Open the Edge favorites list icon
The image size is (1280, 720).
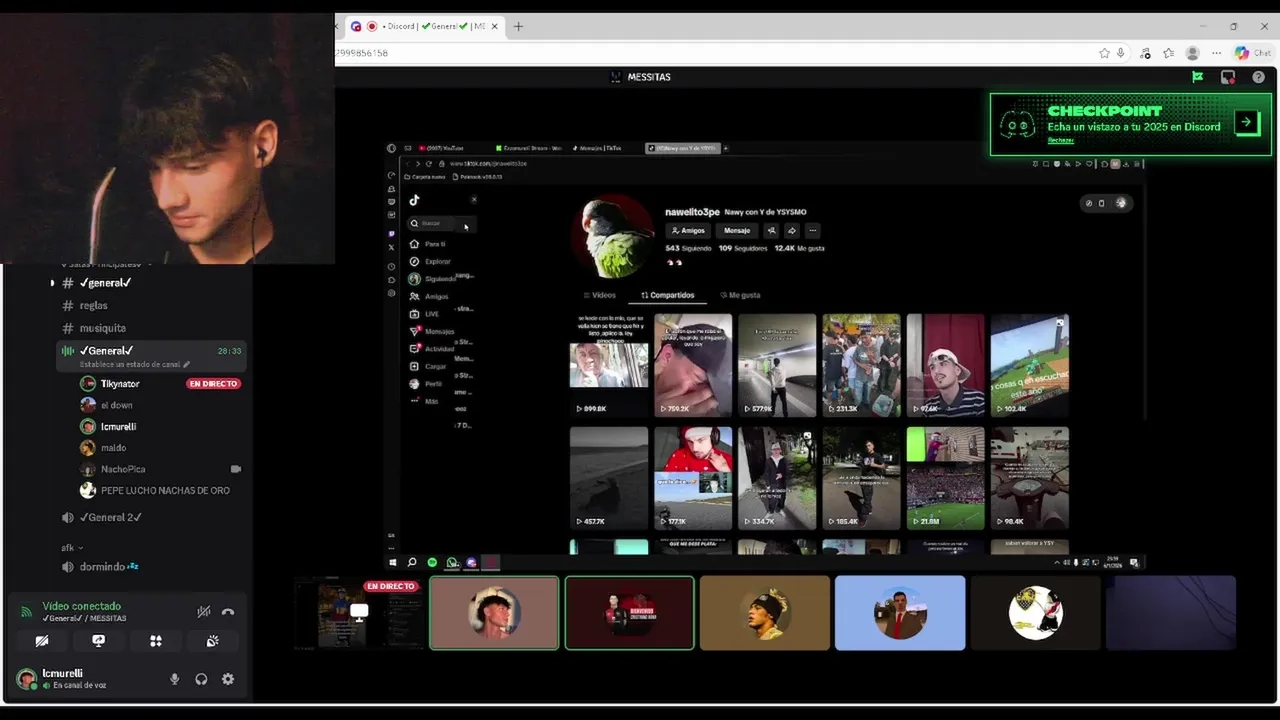(x=1168, y=53)
